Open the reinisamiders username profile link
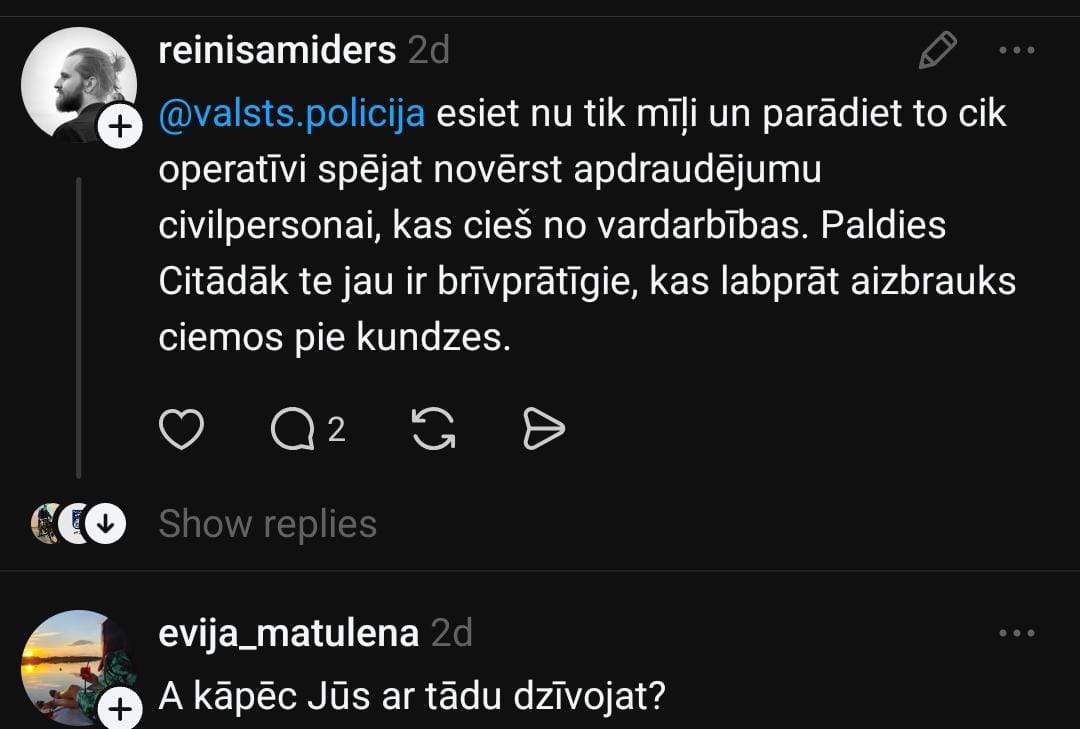This screenshot has height=729, width=1080. (x=277, y=50)
